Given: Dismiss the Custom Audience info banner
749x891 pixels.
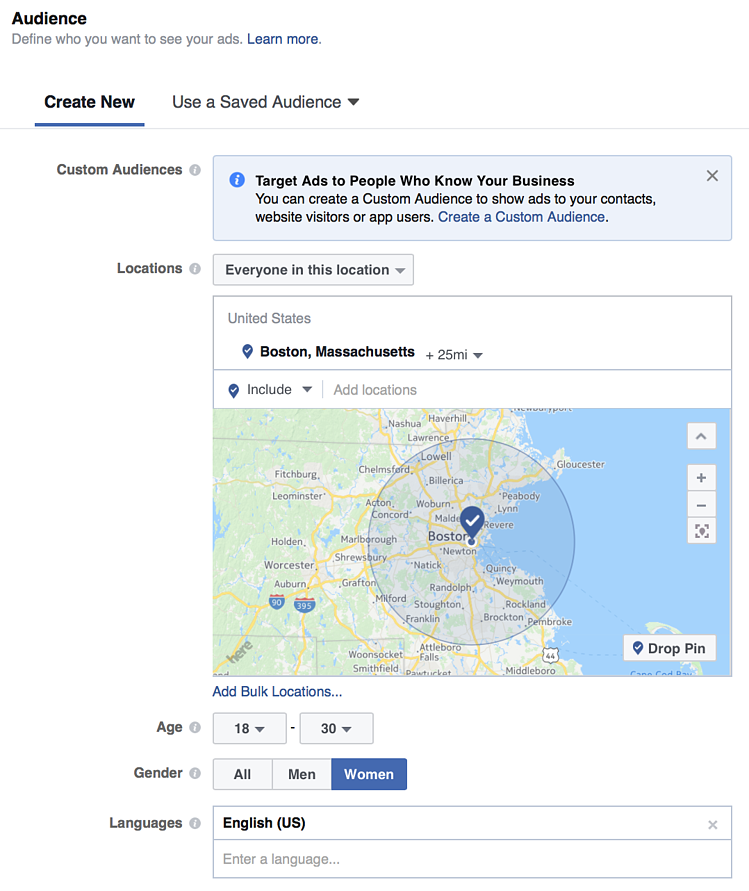Looking at the screenshot, I should (712, 176).
